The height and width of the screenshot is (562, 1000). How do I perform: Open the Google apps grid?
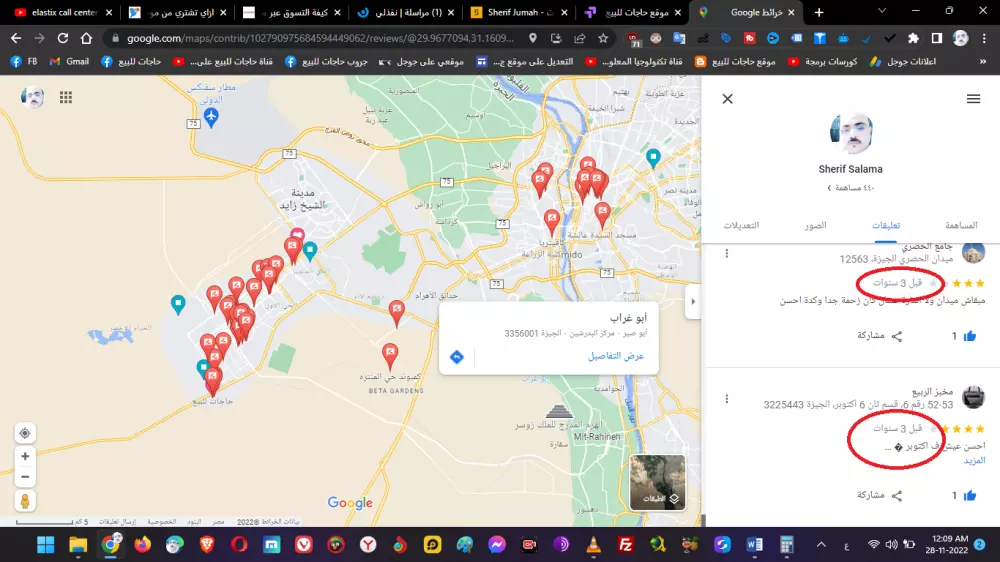66,97
